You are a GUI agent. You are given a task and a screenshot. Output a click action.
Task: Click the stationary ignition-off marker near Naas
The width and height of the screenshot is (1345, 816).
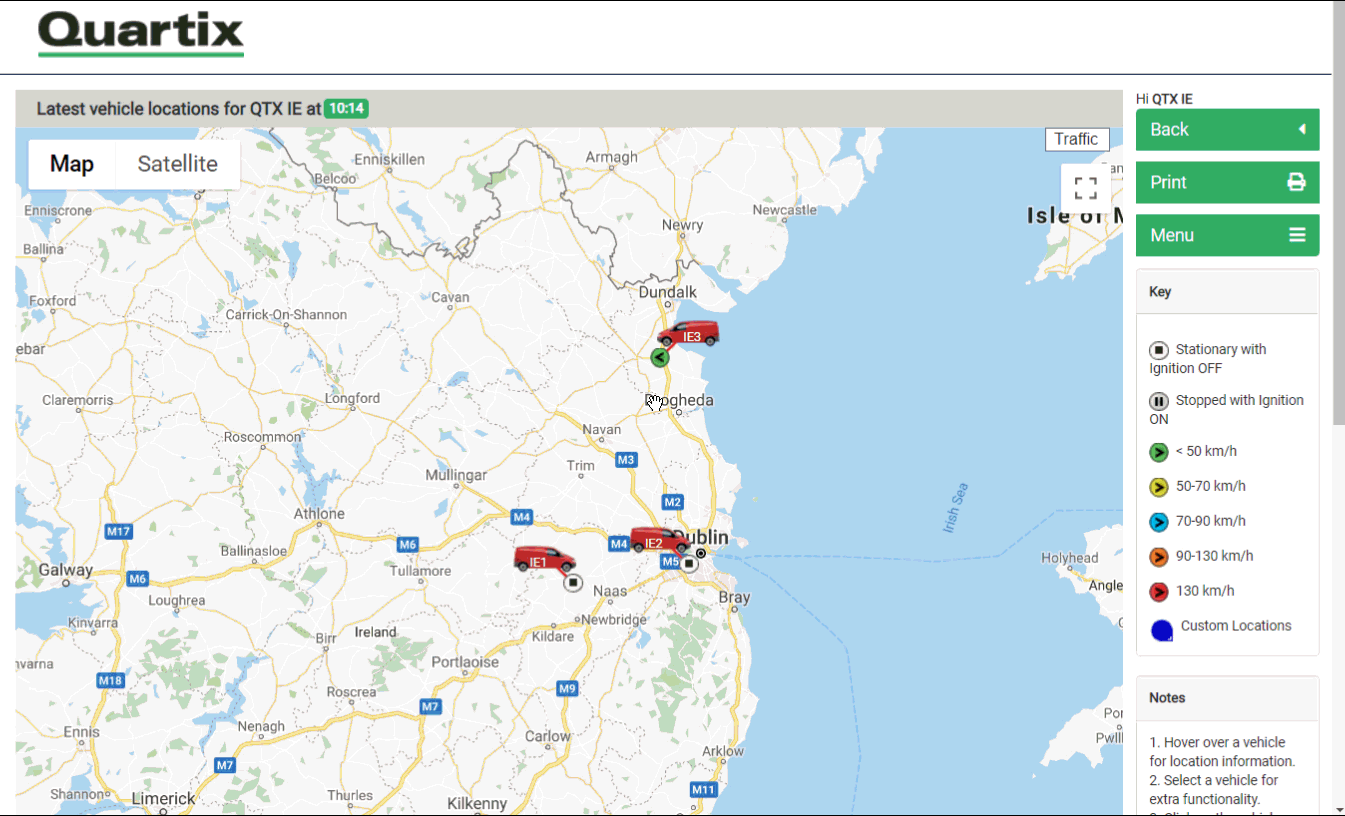click(573, 582)
